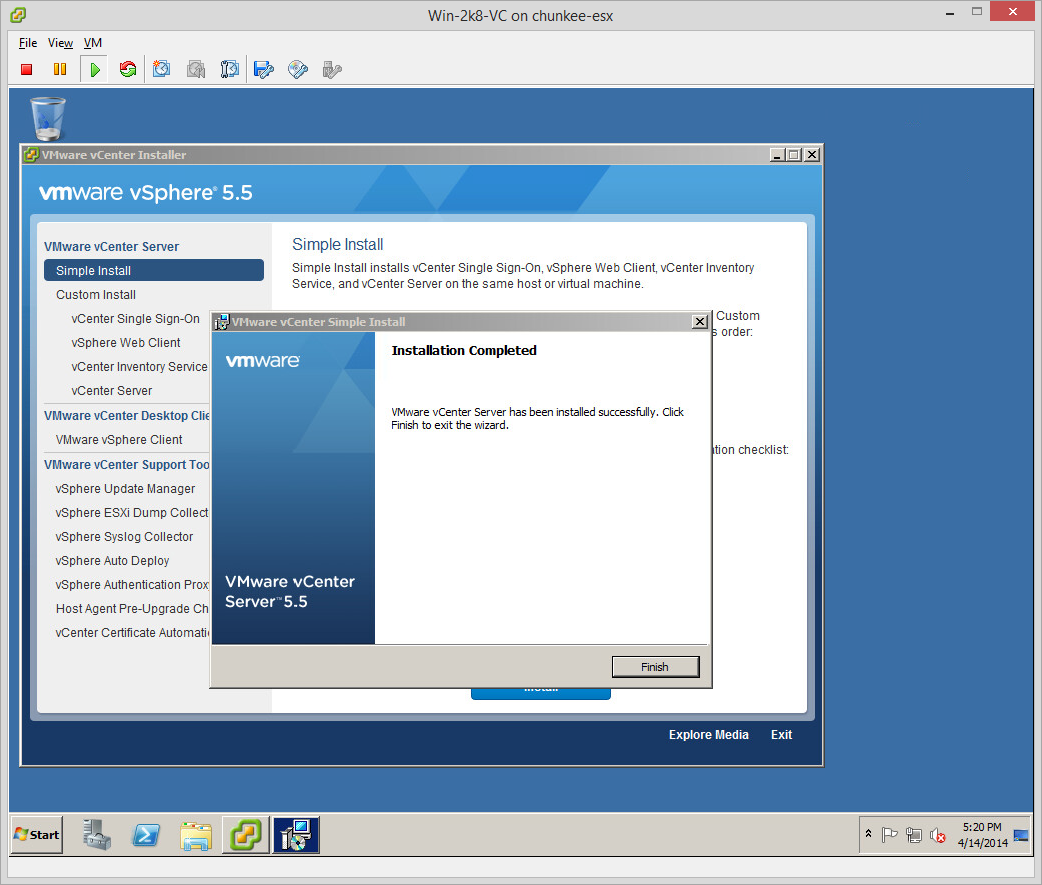Open the File menu
This screenshot has width=1042, height=885.
coord(28,43)
